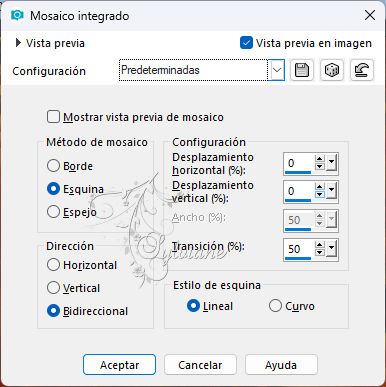This screenshot has width=386, height=387.
Task: Click the Cancelar button
Action: pos(200,365)
